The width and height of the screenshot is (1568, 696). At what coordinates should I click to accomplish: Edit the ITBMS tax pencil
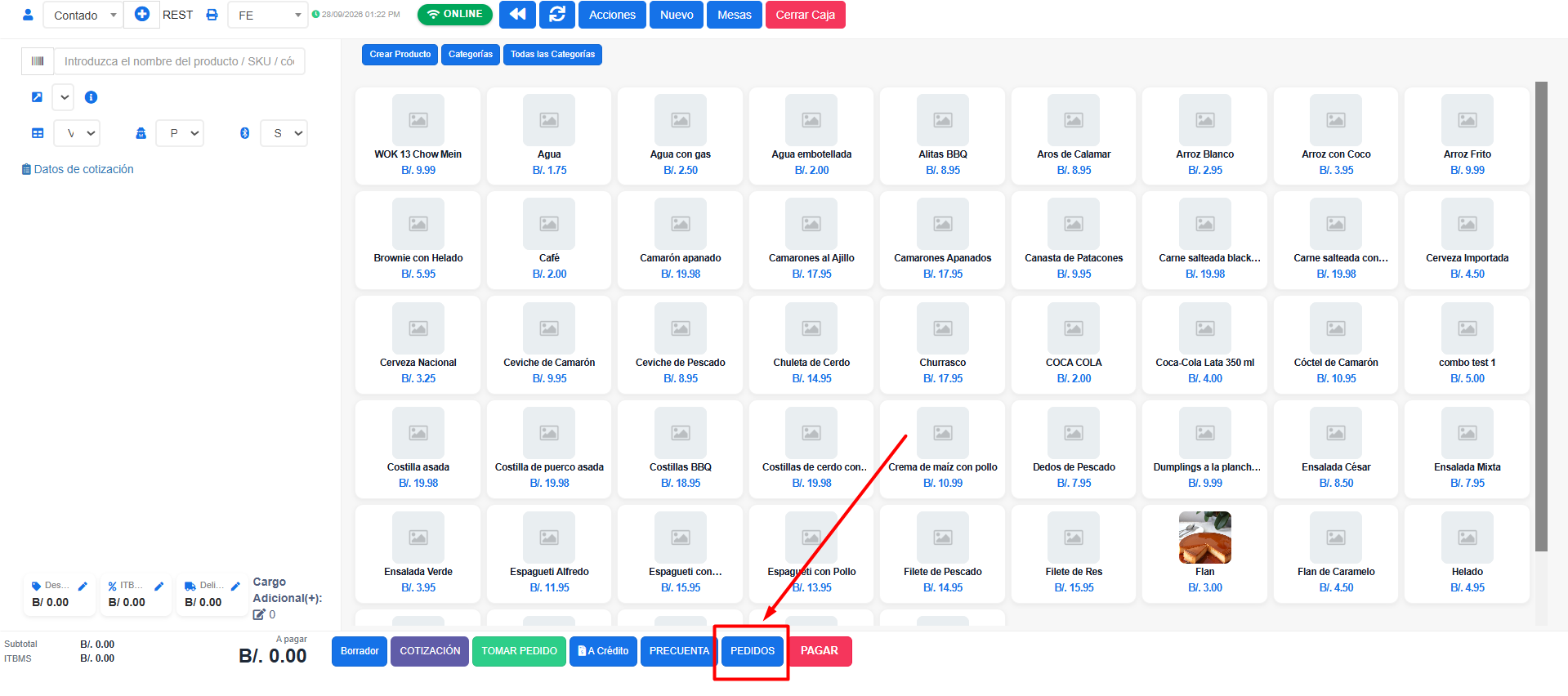[159, 586]
